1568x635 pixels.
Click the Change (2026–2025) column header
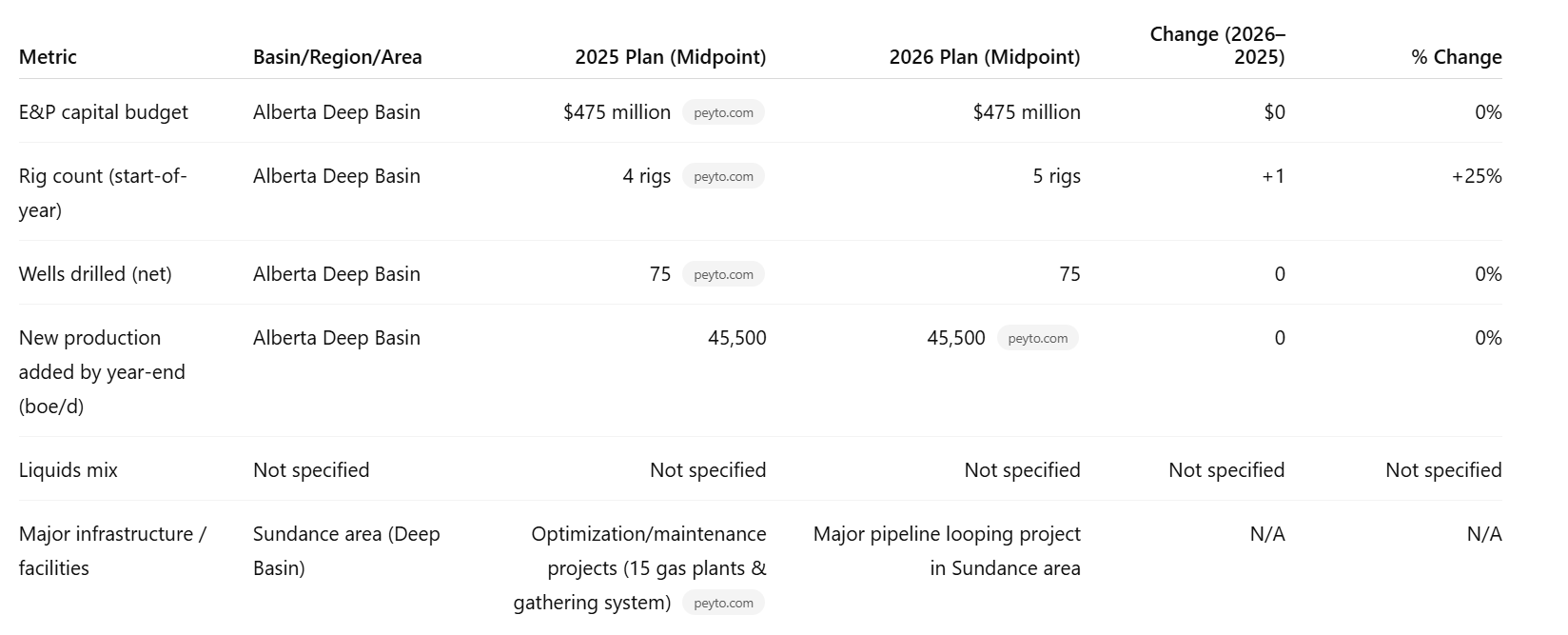1218,46
